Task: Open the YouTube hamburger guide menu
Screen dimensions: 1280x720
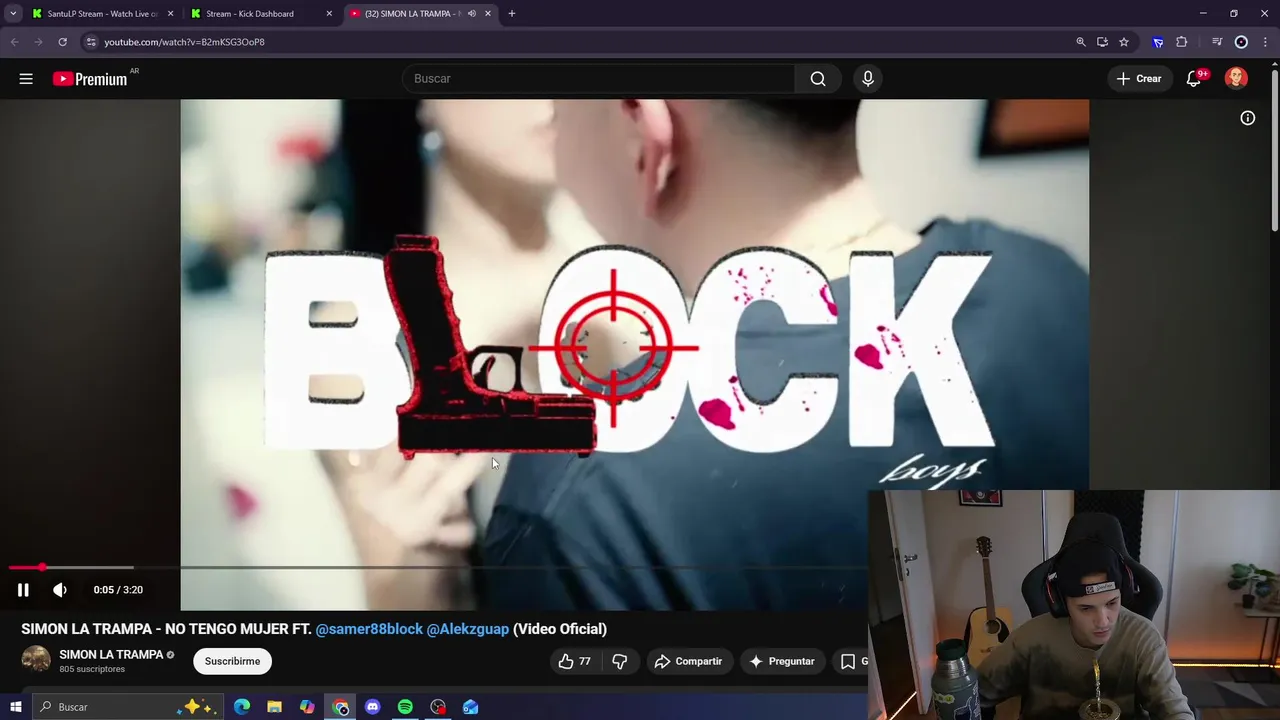Action: pos(26,79)
